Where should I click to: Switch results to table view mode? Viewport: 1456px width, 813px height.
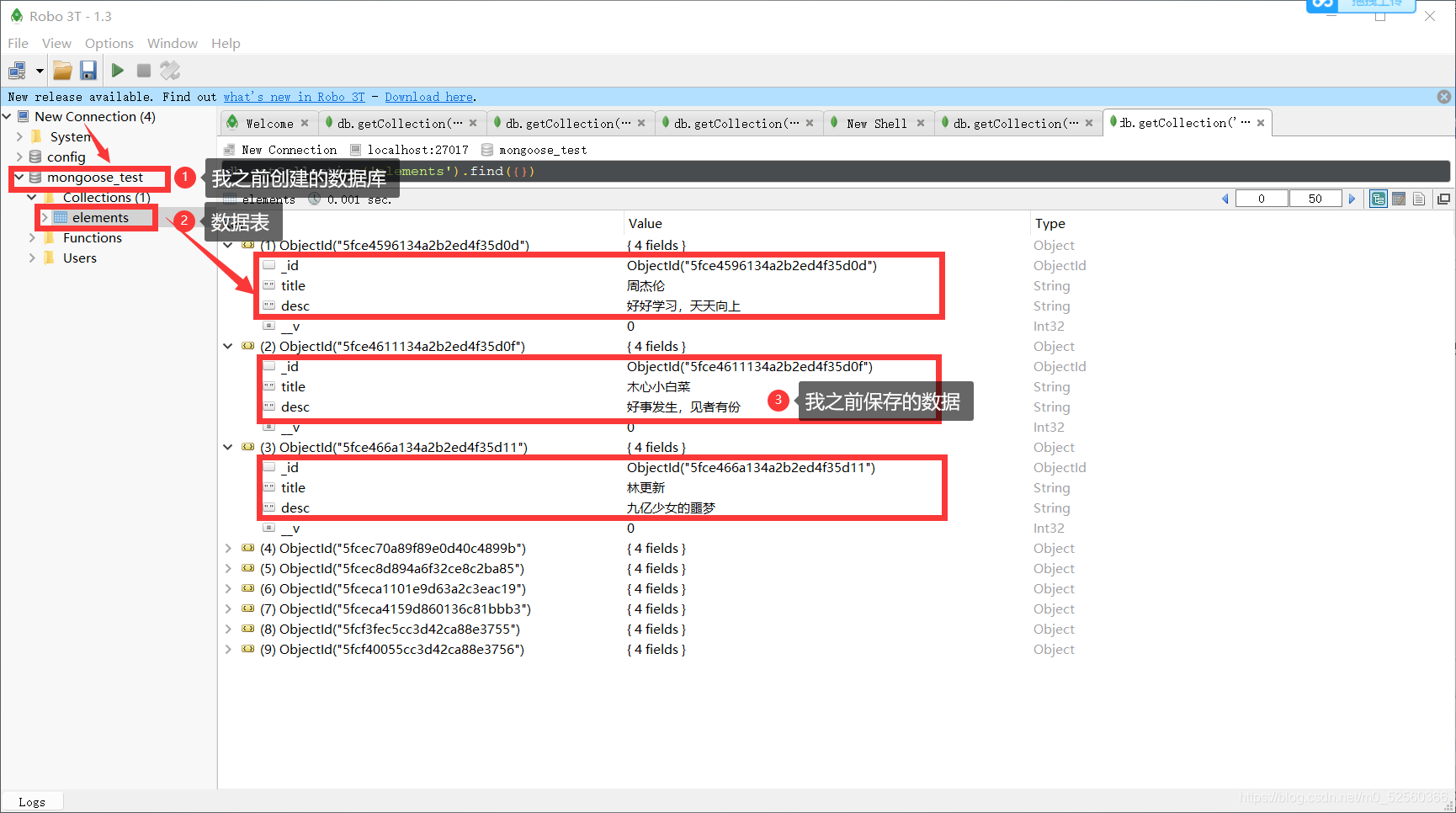[1399, 199]
